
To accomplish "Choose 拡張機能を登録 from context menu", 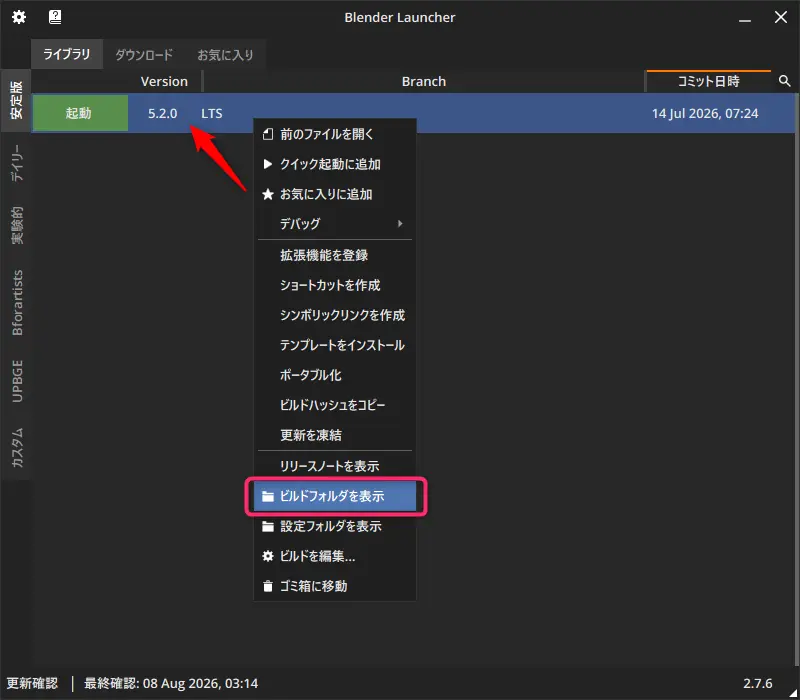I will pyautogui.click(x=335, y=255).
